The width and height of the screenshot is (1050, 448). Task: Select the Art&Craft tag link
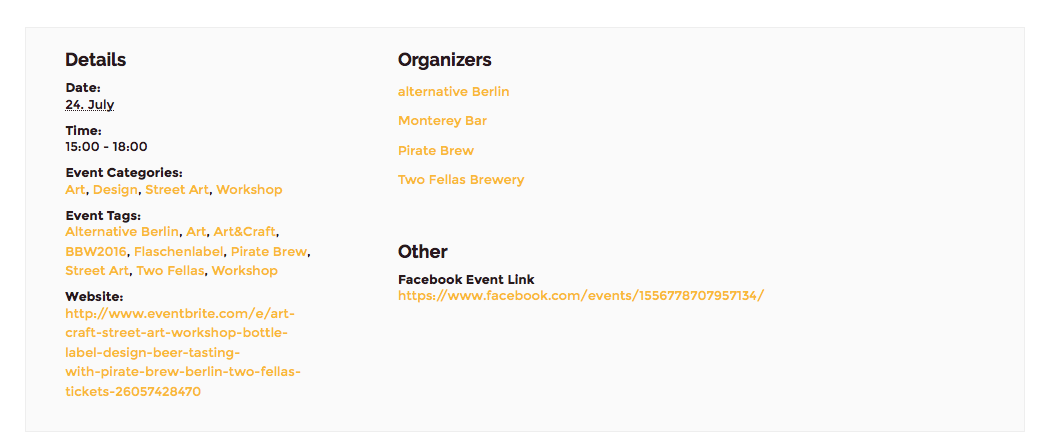pos(244,232)
